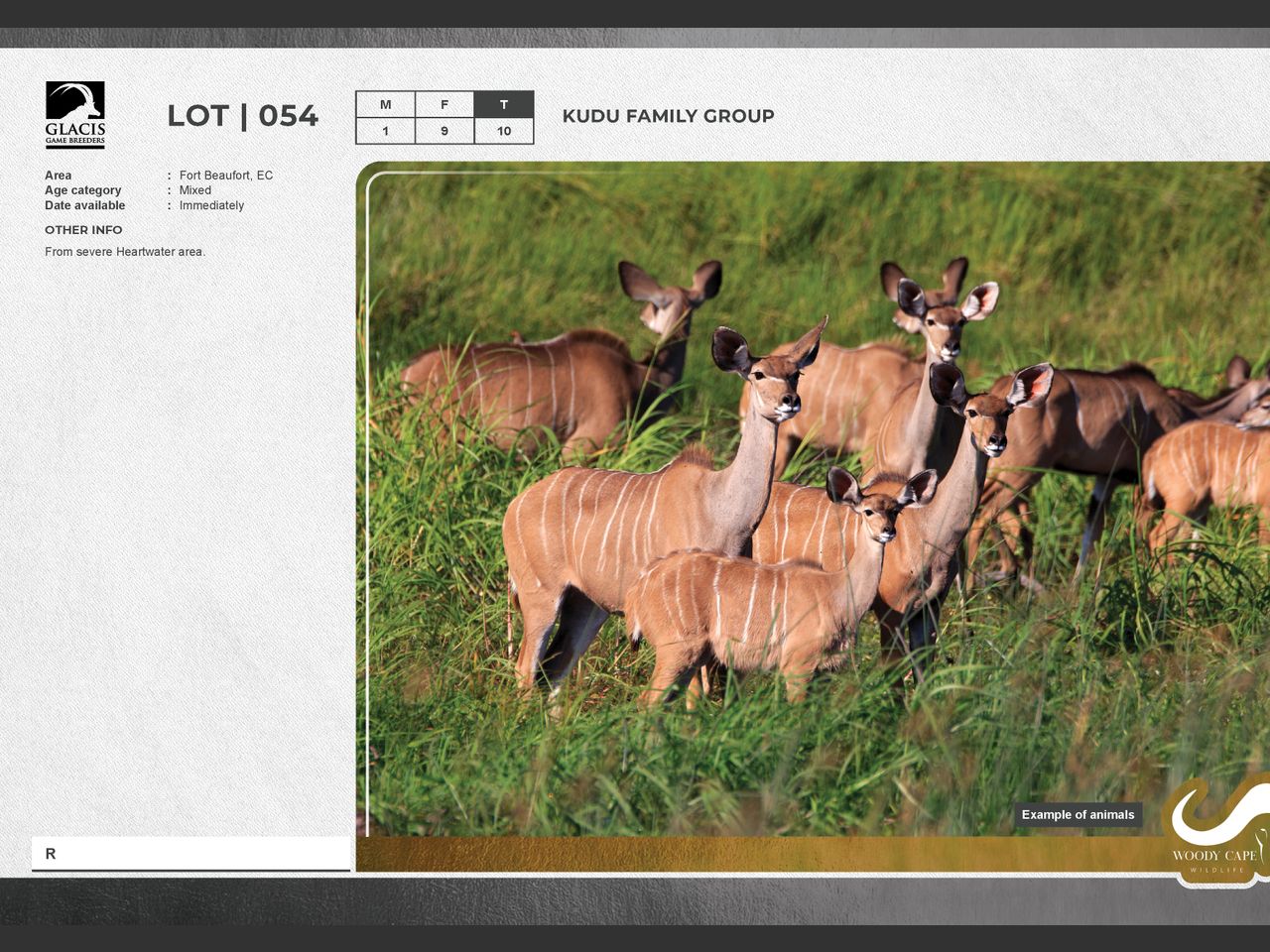Select the 'LOT | 054' heading
The height and width of the screenshot is (952, 1270).
point(242,116)
